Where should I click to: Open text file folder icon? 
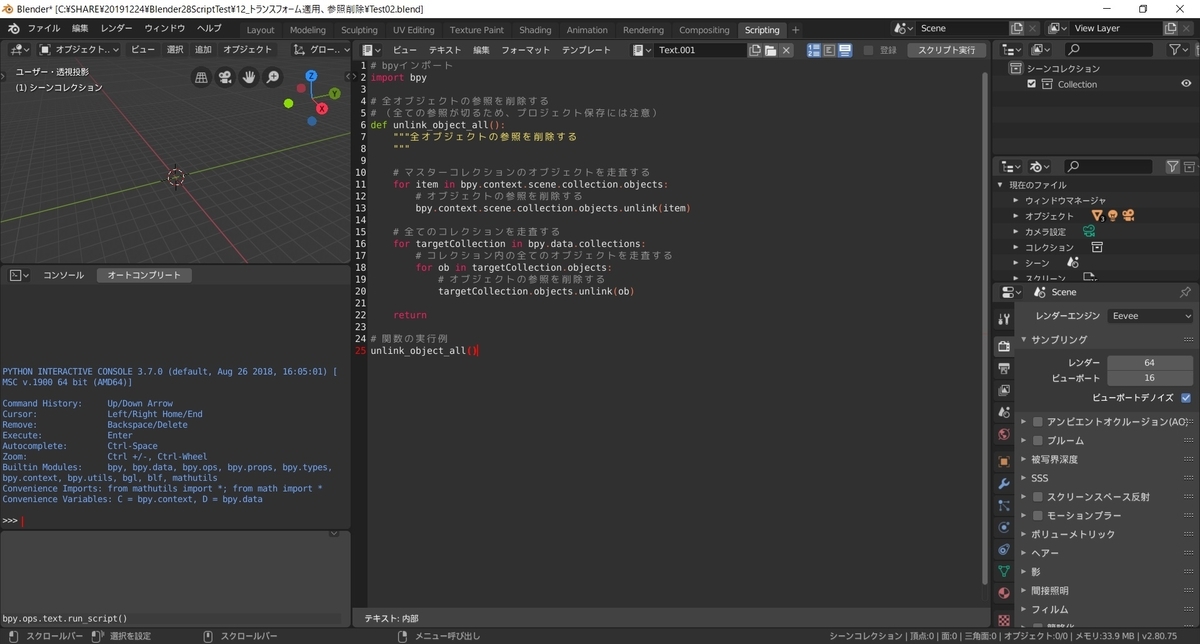[771, 50]
